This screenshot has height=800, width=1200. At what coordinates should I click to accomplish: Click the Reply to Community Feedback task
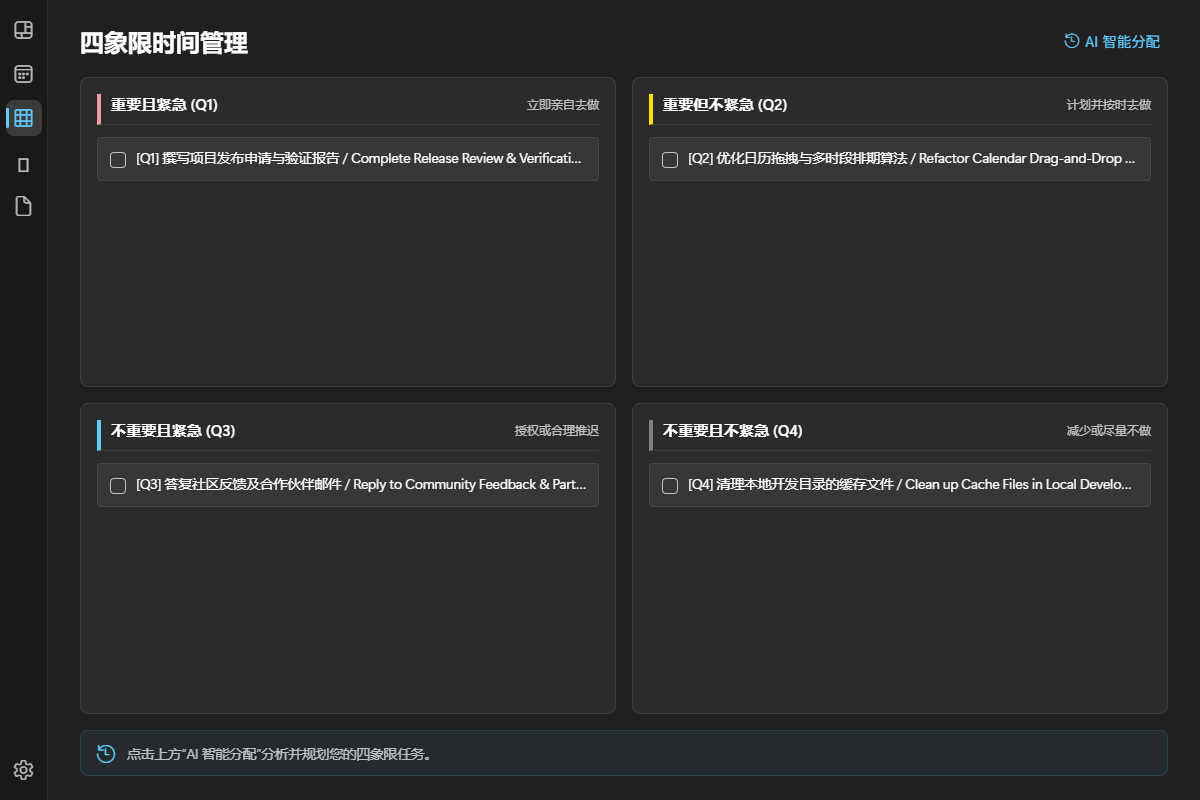348,485
